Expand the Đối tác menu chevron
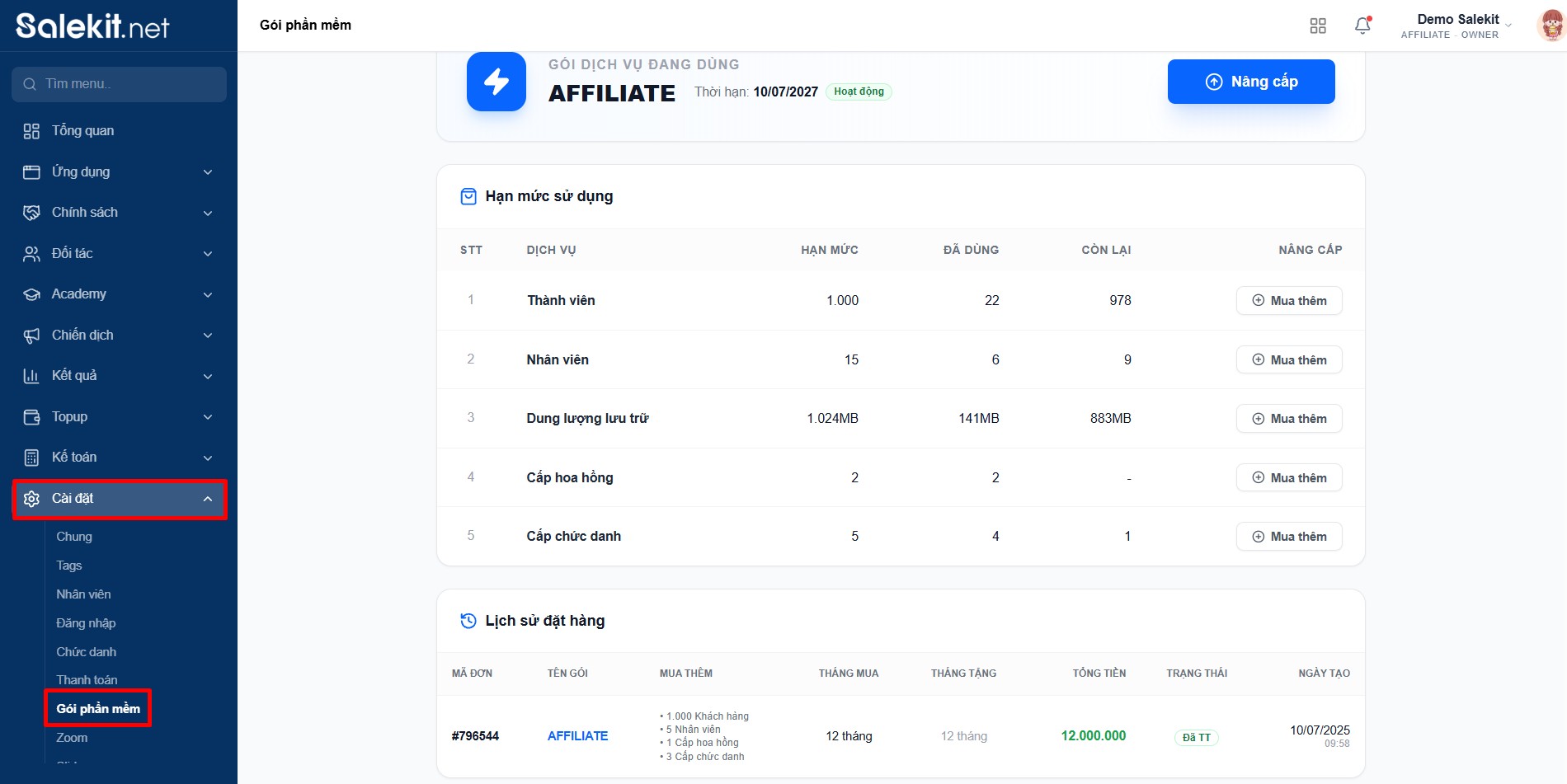Viewport: 1567px width, 784px height. click(x=208, y=254)
